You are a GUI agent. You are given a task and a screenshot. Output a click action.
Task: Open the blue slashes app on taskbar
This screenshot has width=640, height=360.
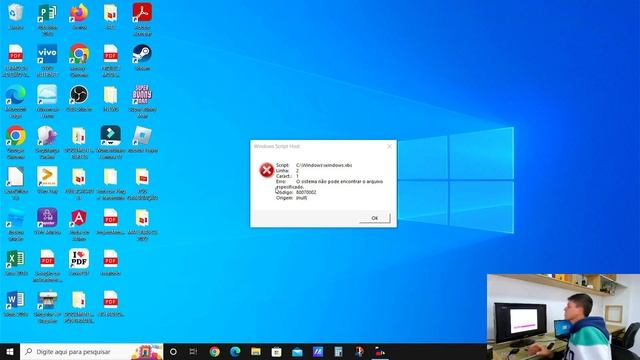point(318,351)
